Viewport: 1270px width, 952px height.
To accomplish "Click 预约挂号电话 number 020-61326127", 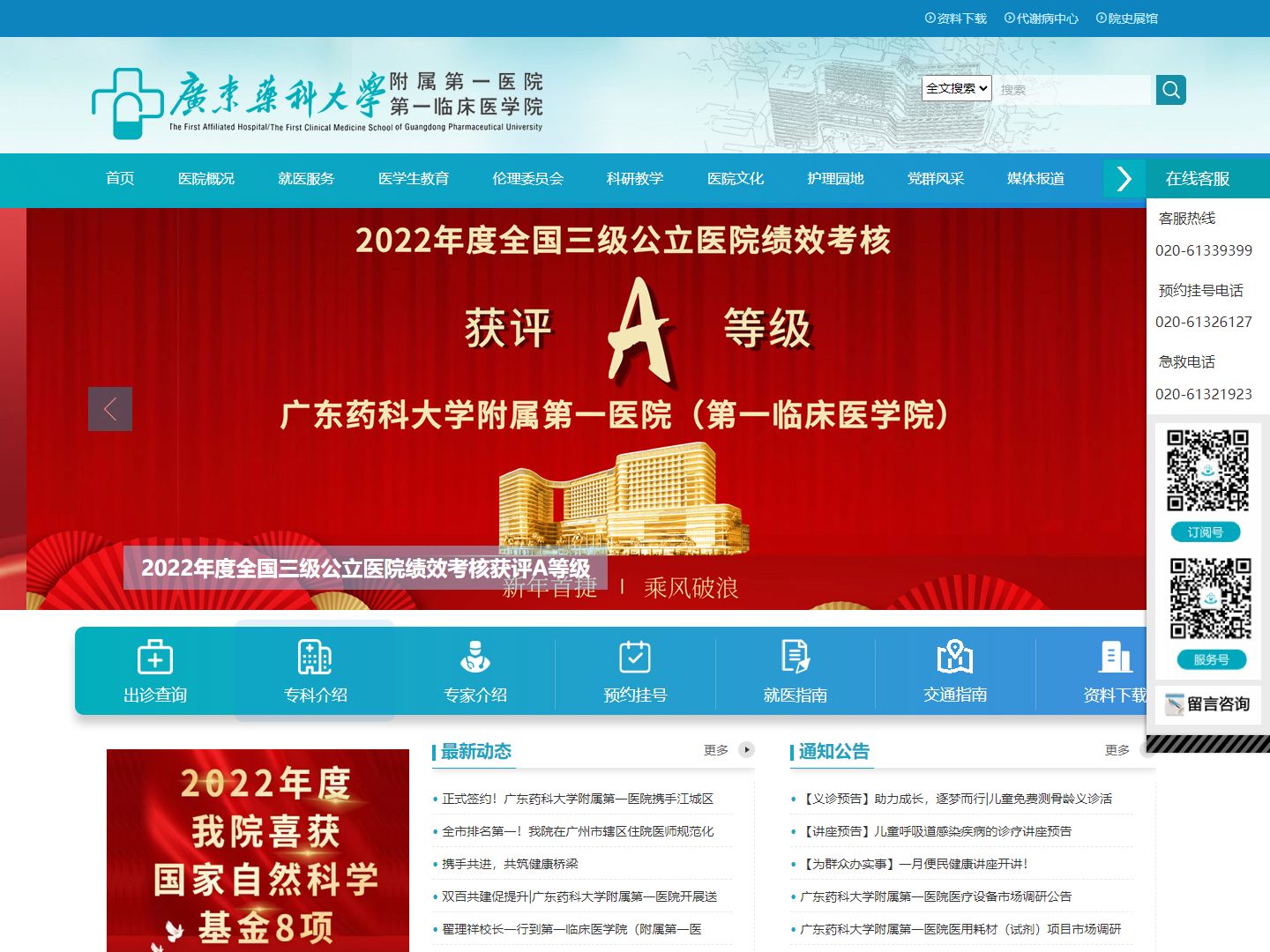I will pos(1204,322).
